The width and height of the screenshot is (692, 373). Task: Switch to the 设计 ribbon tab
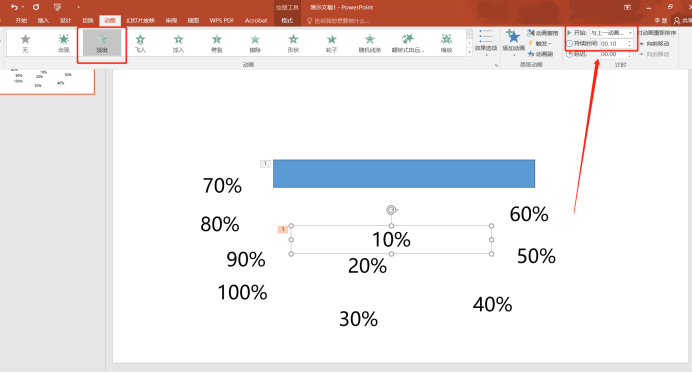coord(65,20)
